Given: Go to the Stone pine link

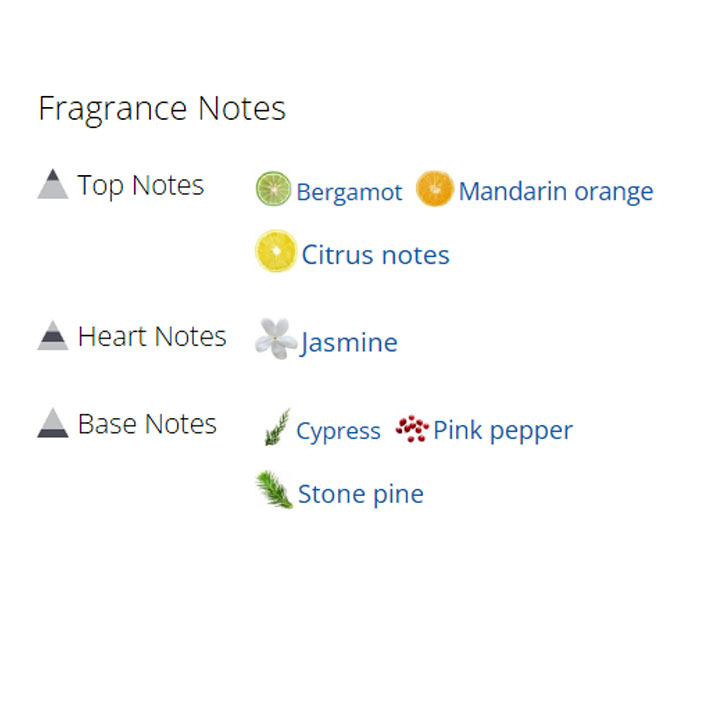Looking at the screenshot, I should [x=361, y=494].
